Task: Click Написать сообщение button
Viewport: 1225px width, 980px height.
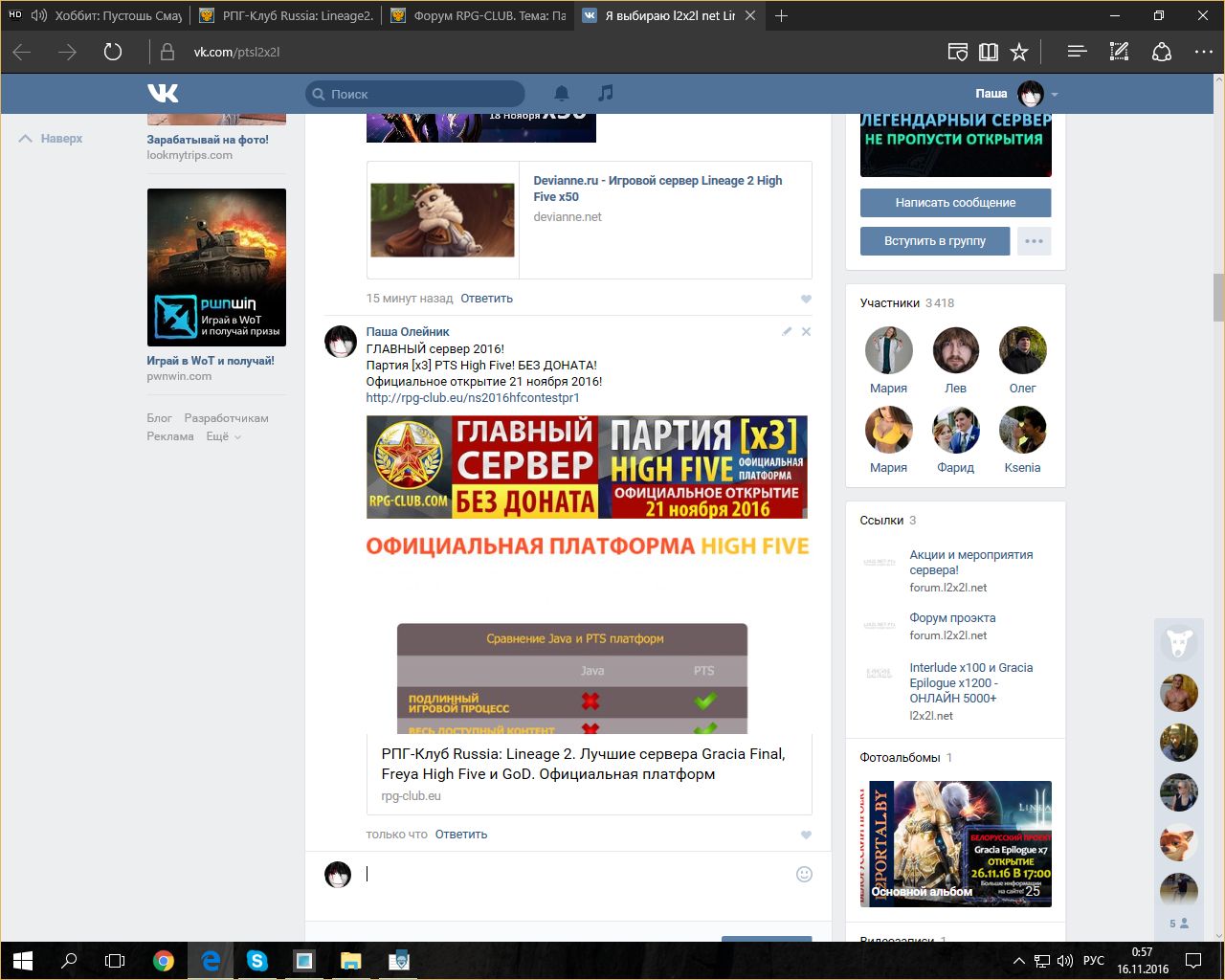Action: [x=955, y=203]
